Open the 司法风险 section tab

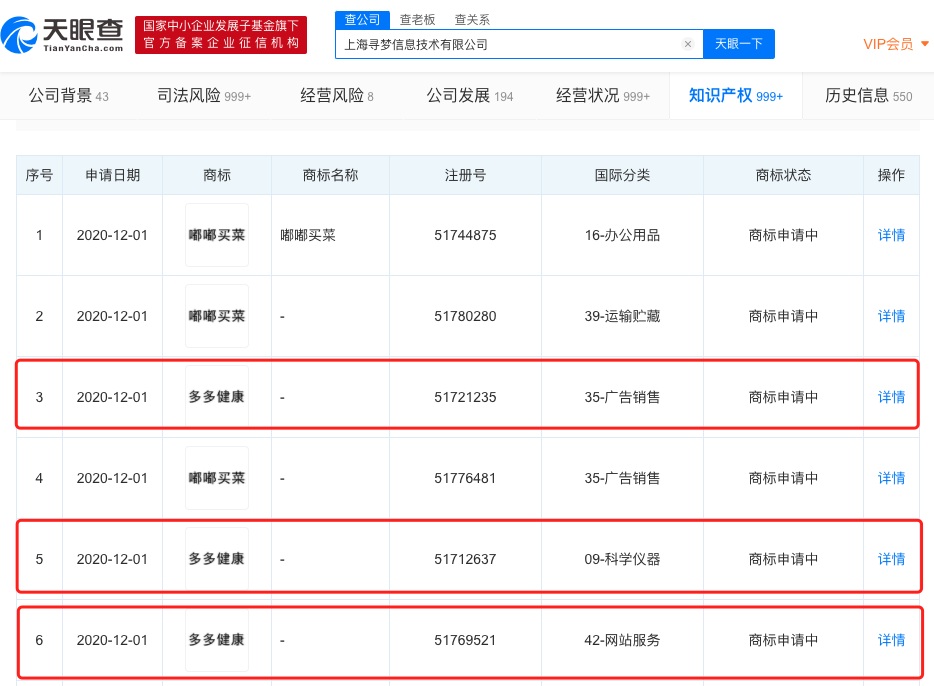pyautogui.click(x=204, y=96)
